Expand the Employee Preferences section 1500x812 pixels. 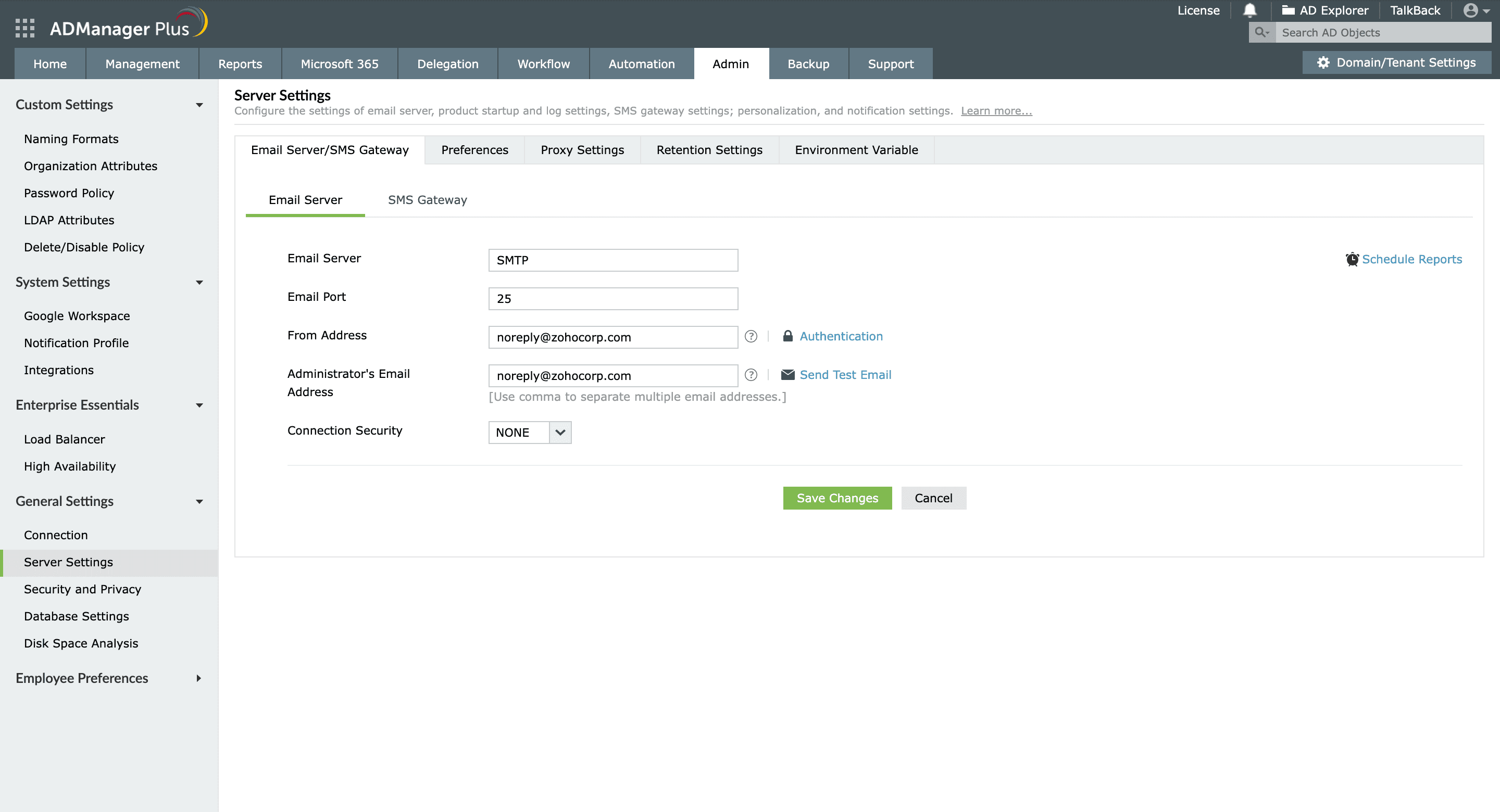[x=199, y=678]
